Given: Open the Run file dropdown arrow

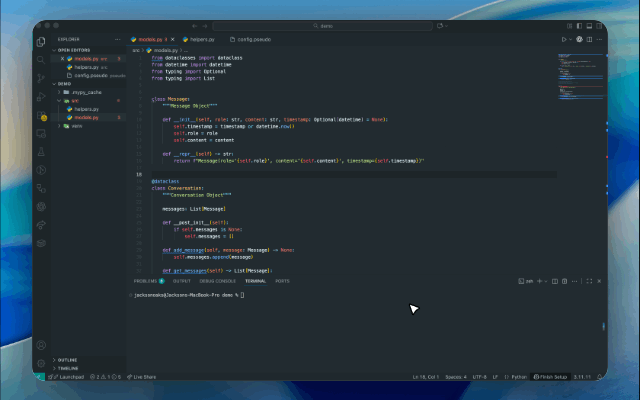Looking at the screenshot, I should pos(570,40).
